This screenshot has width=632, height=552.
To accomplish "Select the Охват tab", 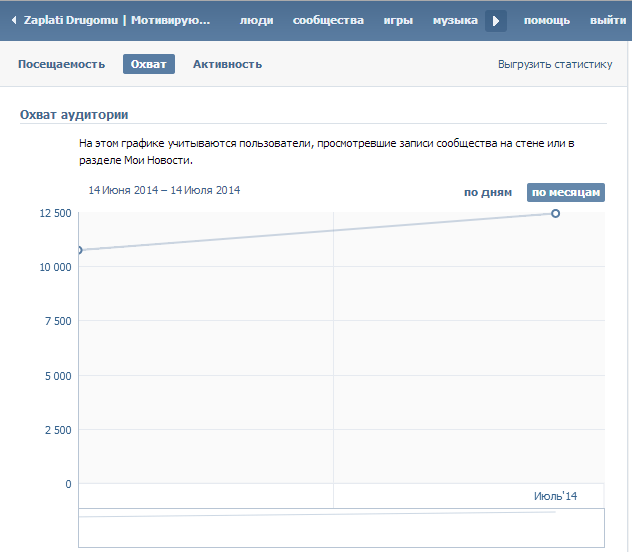I will tap(149, 64).
